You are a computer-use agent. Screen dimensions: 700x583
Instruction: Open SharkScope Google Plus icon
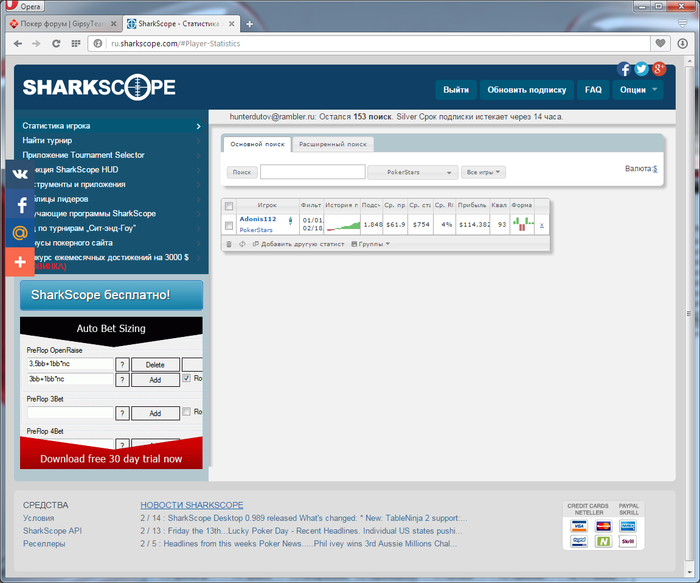click(659, 69)
